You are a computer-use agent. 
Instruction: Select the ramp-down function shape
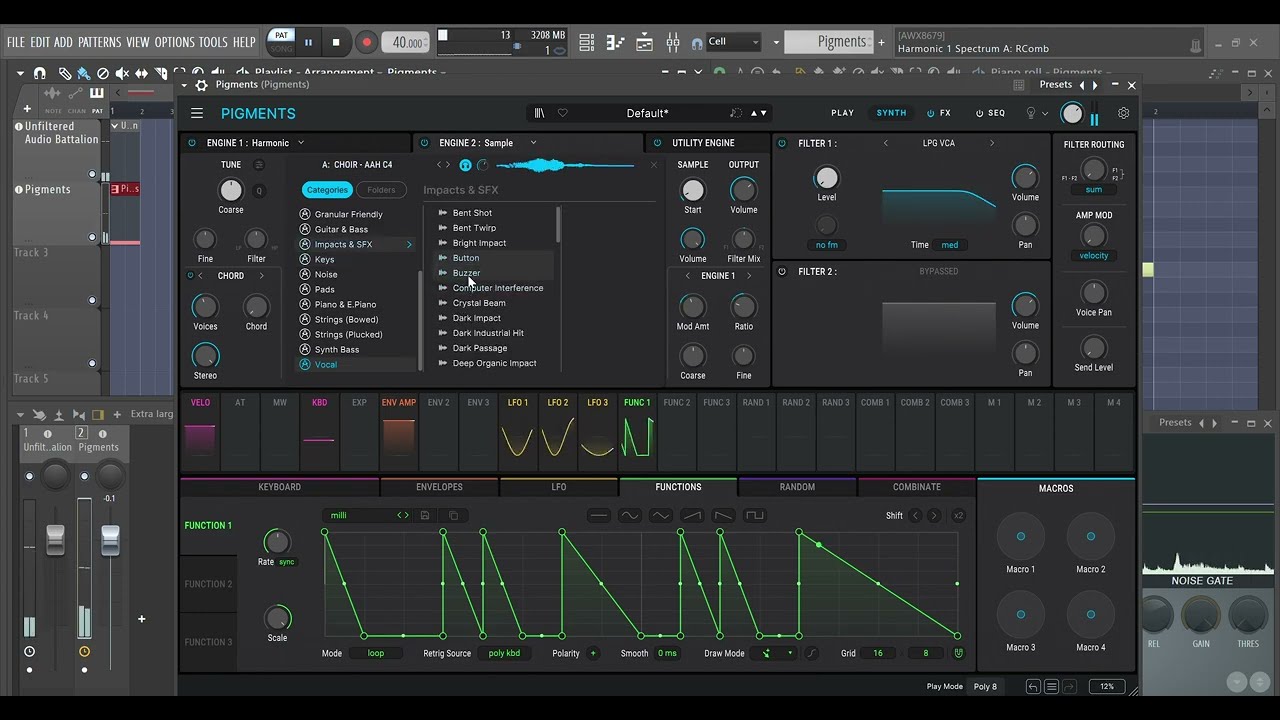(723, 515)
